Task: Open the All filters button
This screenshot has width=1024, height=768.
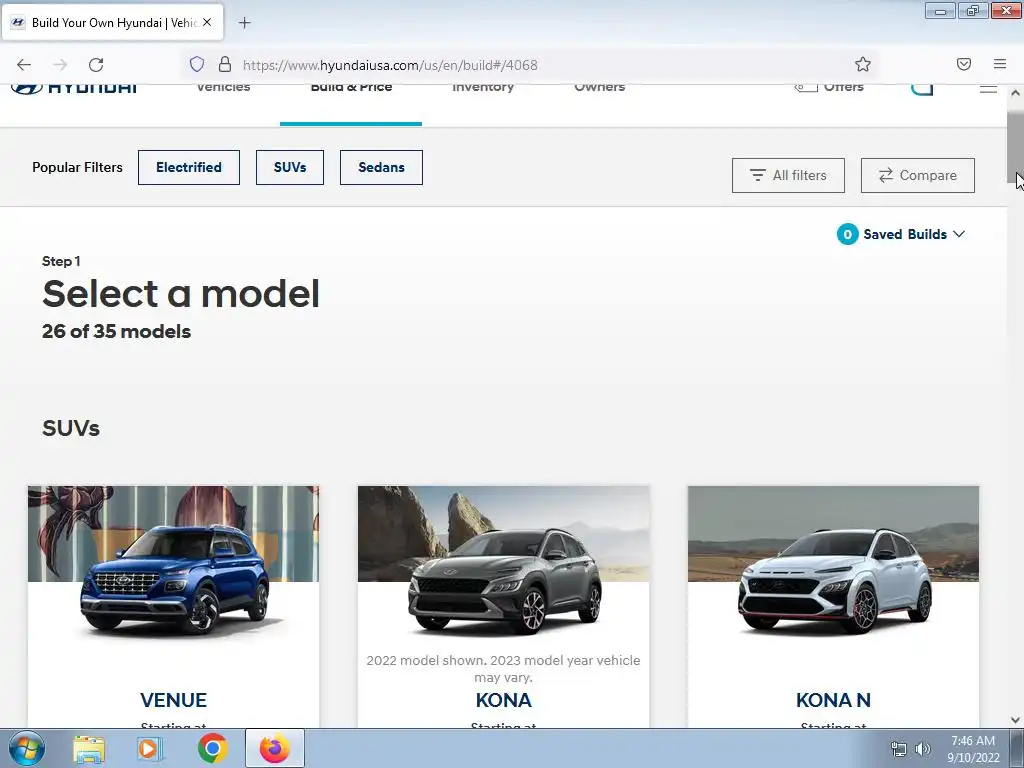Action: point(788,175)
